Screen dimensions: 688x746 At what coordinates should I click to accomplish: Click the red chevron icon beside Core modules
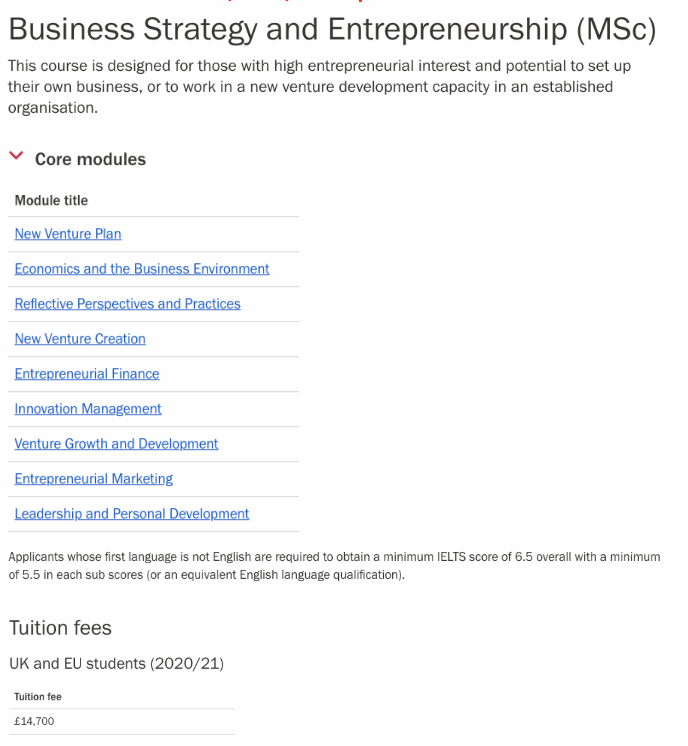coord(16,156)
